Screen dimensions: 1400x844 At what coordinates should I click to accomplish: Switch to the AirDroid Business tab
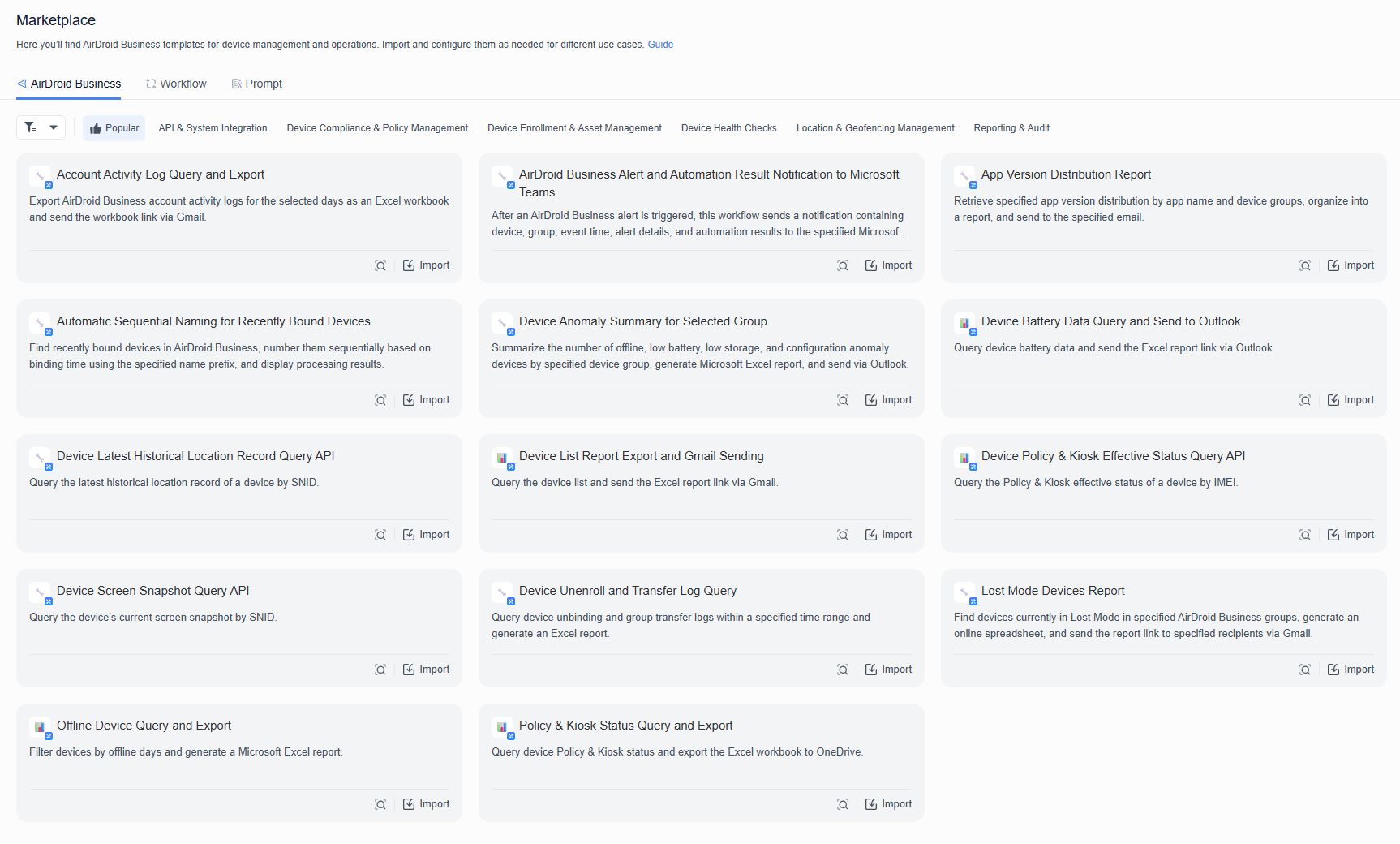click(69, 84)
